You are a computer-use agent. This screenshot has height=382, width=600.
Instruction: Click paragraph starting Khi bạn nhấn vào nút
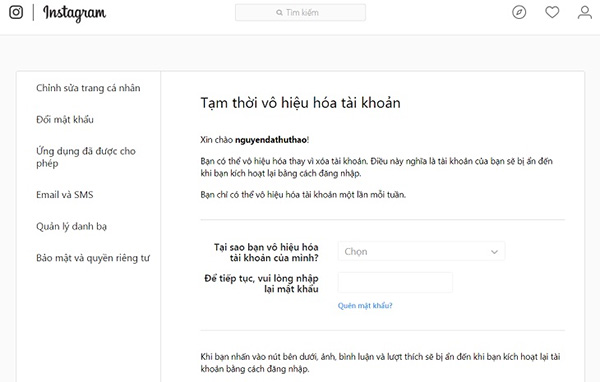[380, 362]
